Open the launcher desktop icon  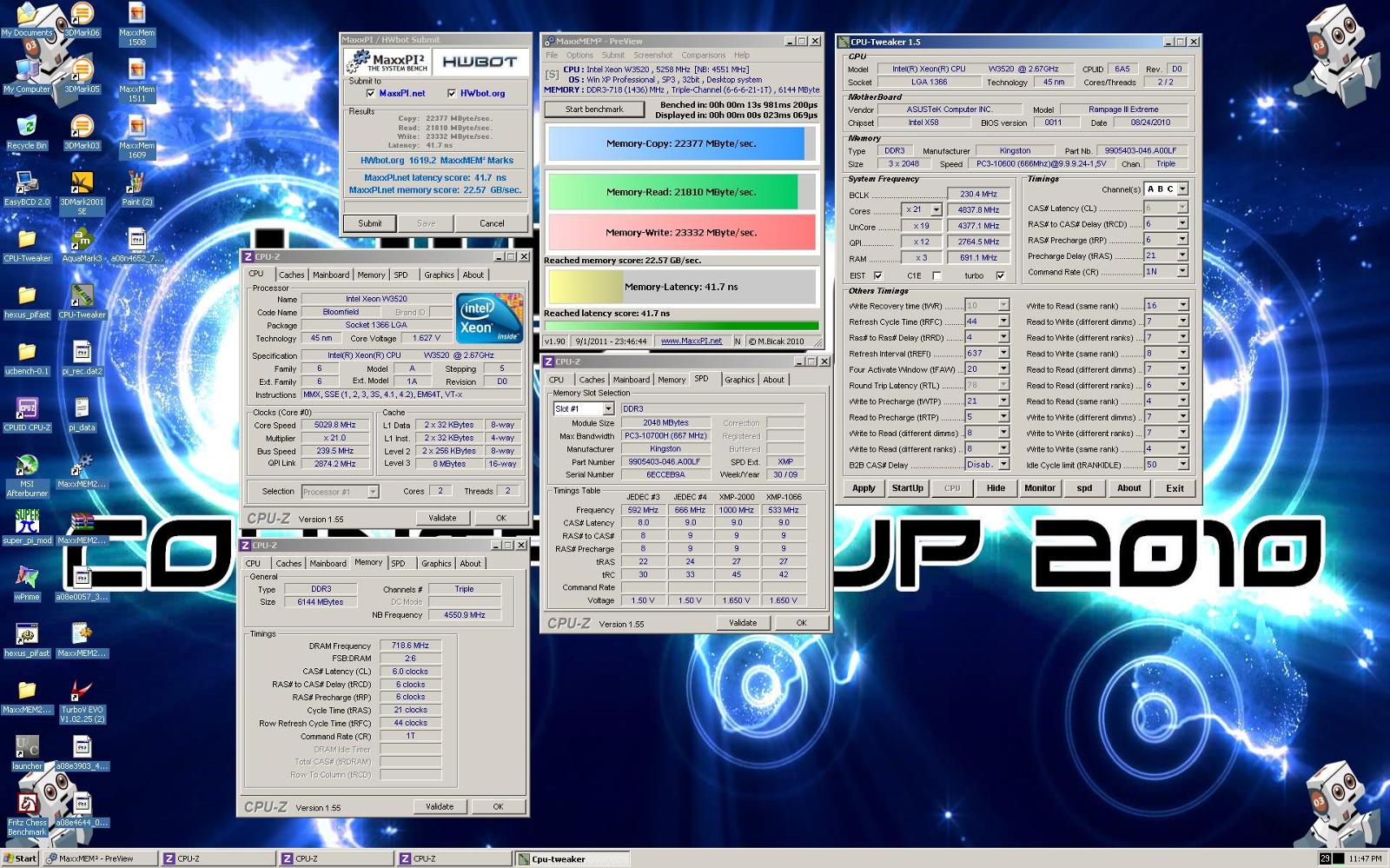click(x=27, y=754)
